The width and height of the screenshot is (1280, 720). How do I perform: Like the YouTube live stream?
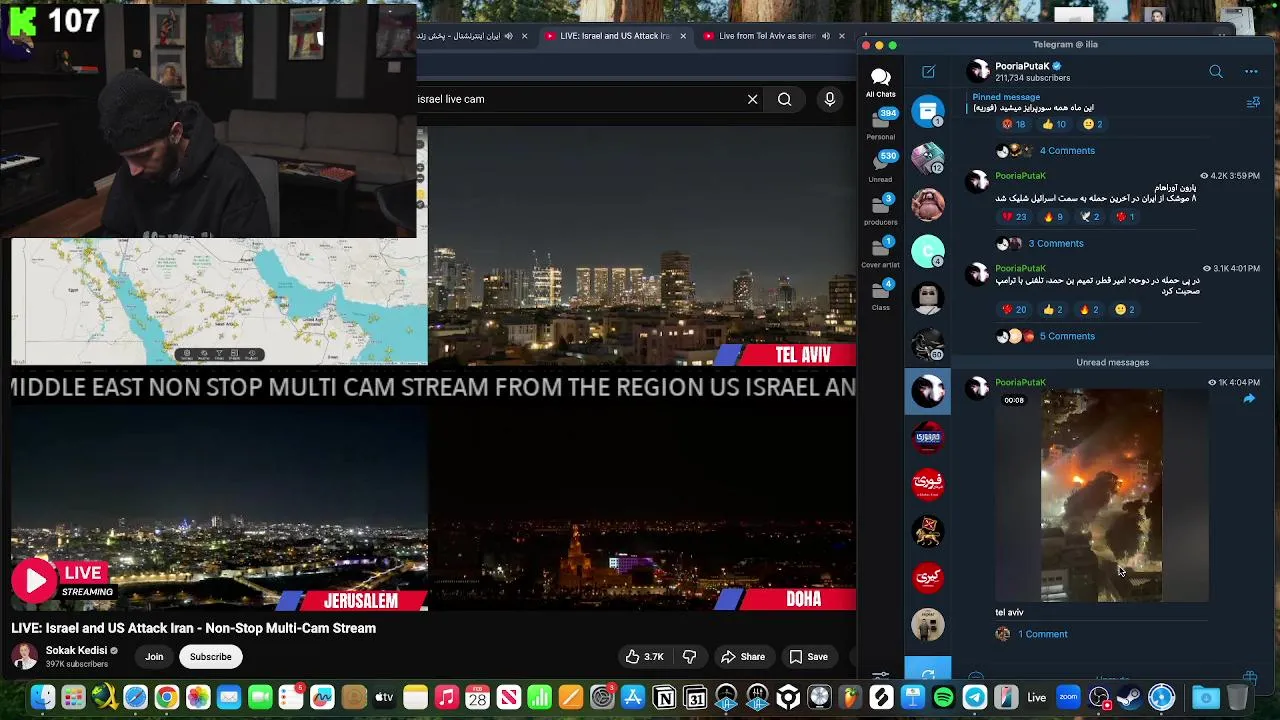645,657
